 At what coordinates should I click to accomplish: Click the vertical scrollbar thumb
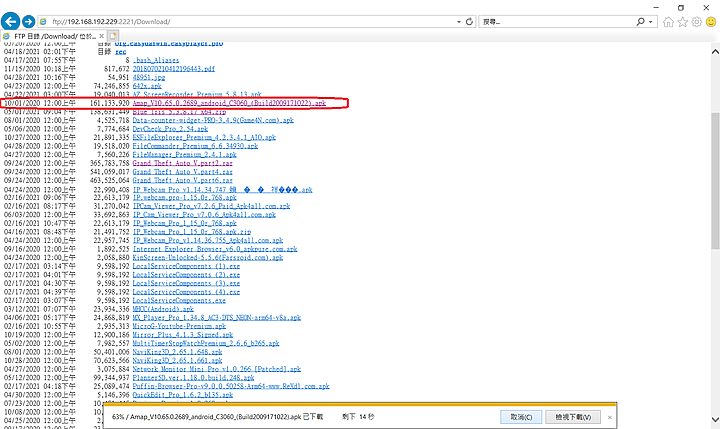(715, 181)
